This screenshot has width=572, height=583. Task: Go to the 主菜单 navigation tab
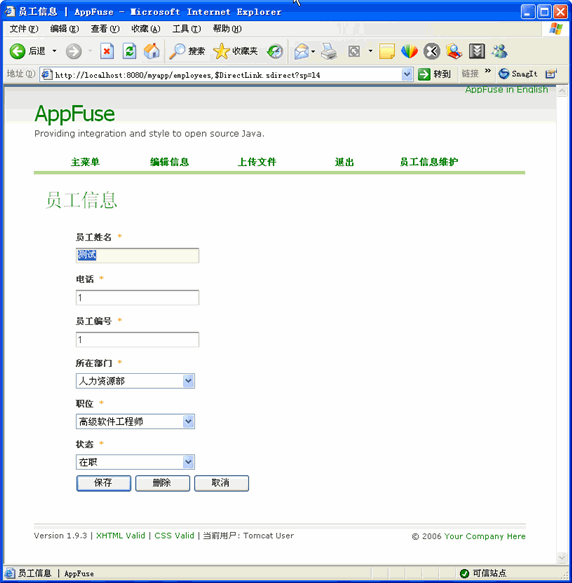click(x=85, y=162)
